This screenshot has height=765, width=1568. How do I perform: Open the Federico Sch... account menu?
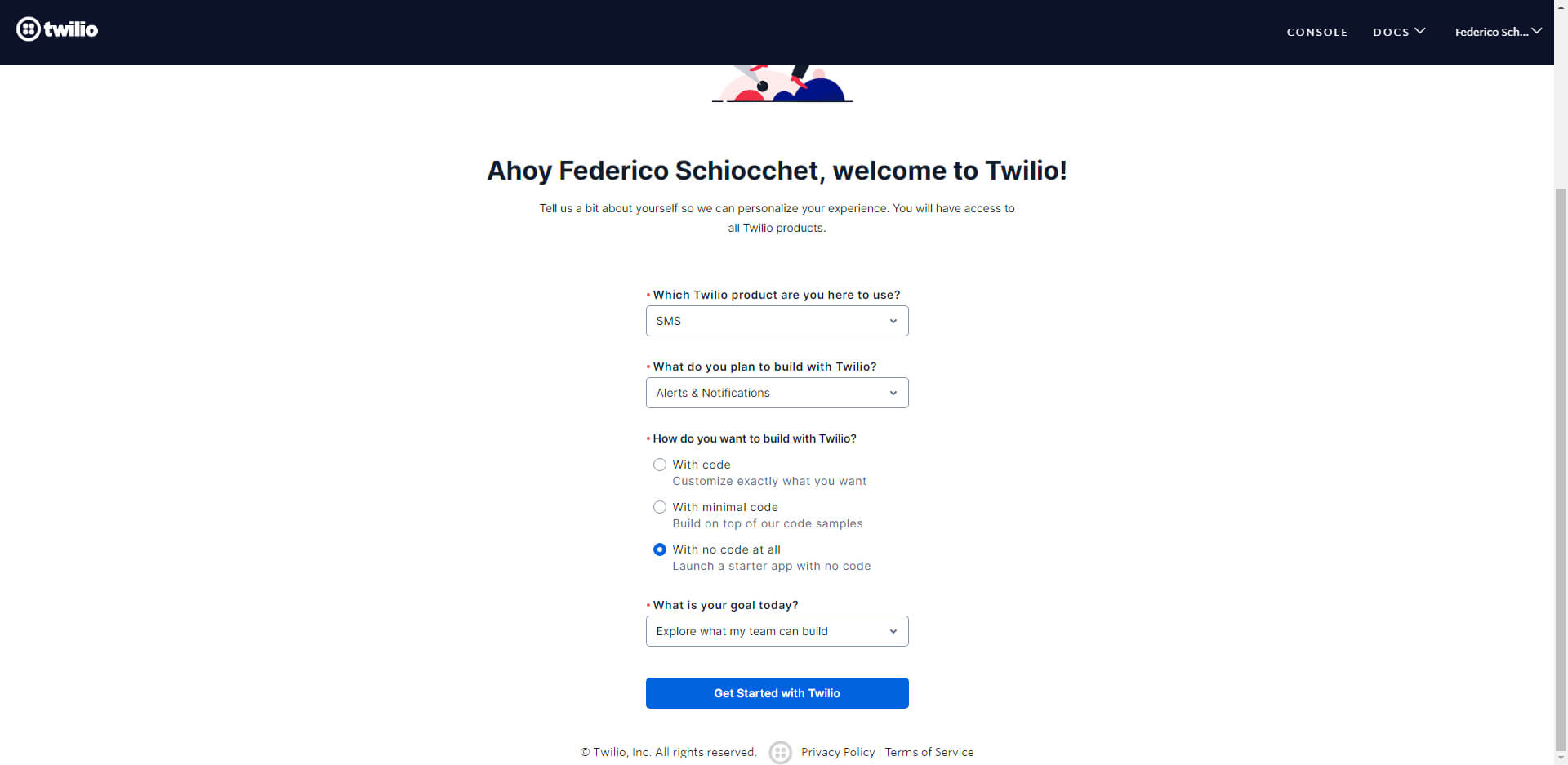click(x=1491, y=32)
